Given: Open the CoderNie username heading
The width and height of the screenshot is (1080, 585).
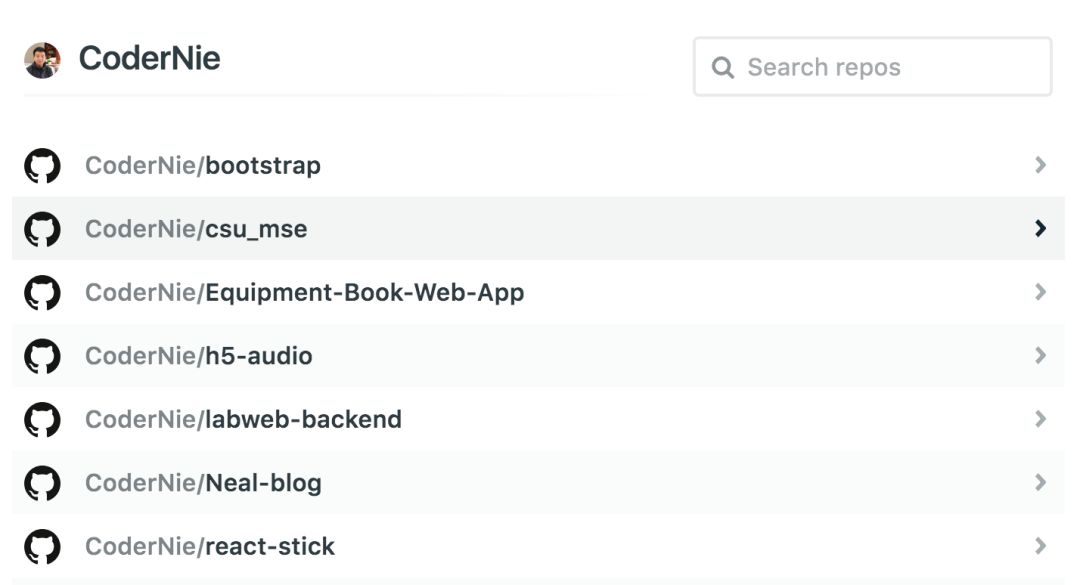Looking at the screenshot, I should coord(150,59).
